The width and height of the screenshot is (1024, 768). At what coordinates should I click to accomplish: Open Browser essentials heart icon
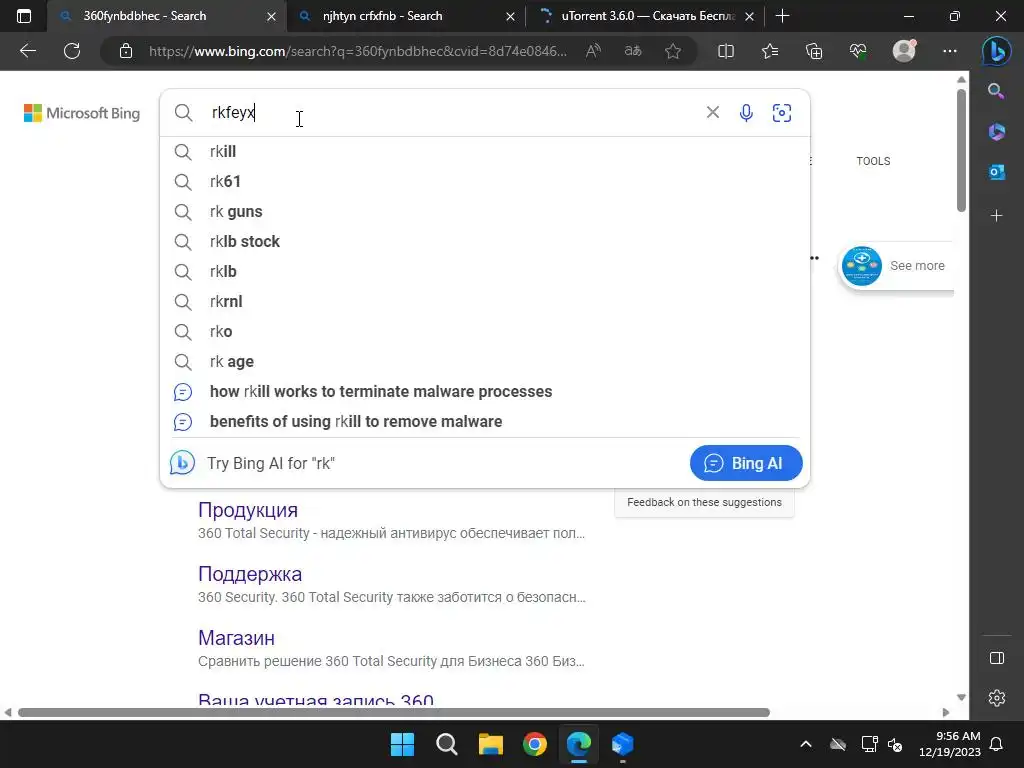coord(858,51)
